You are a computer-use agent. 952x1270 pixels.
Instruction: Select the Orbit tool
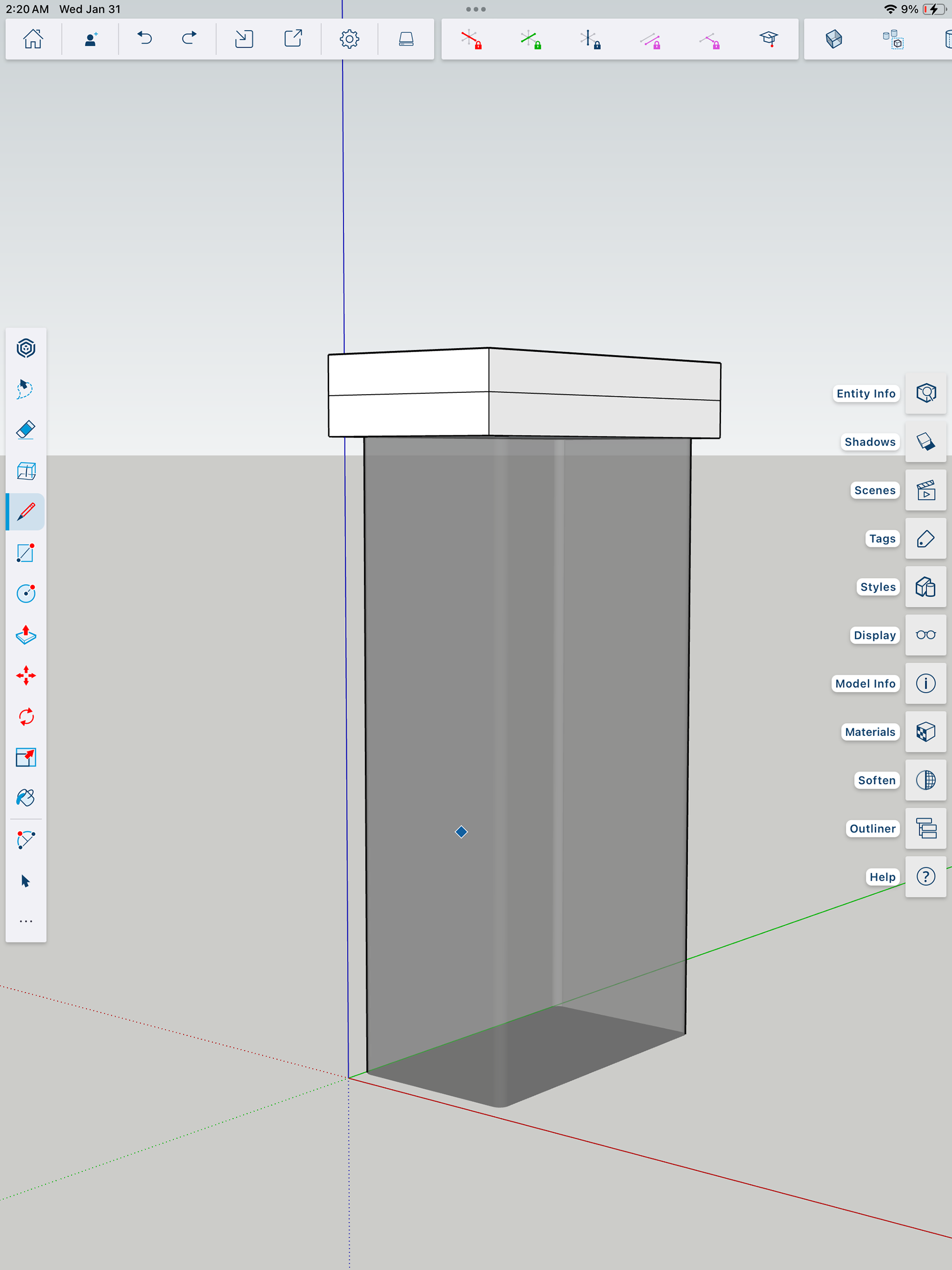(26, 348)
